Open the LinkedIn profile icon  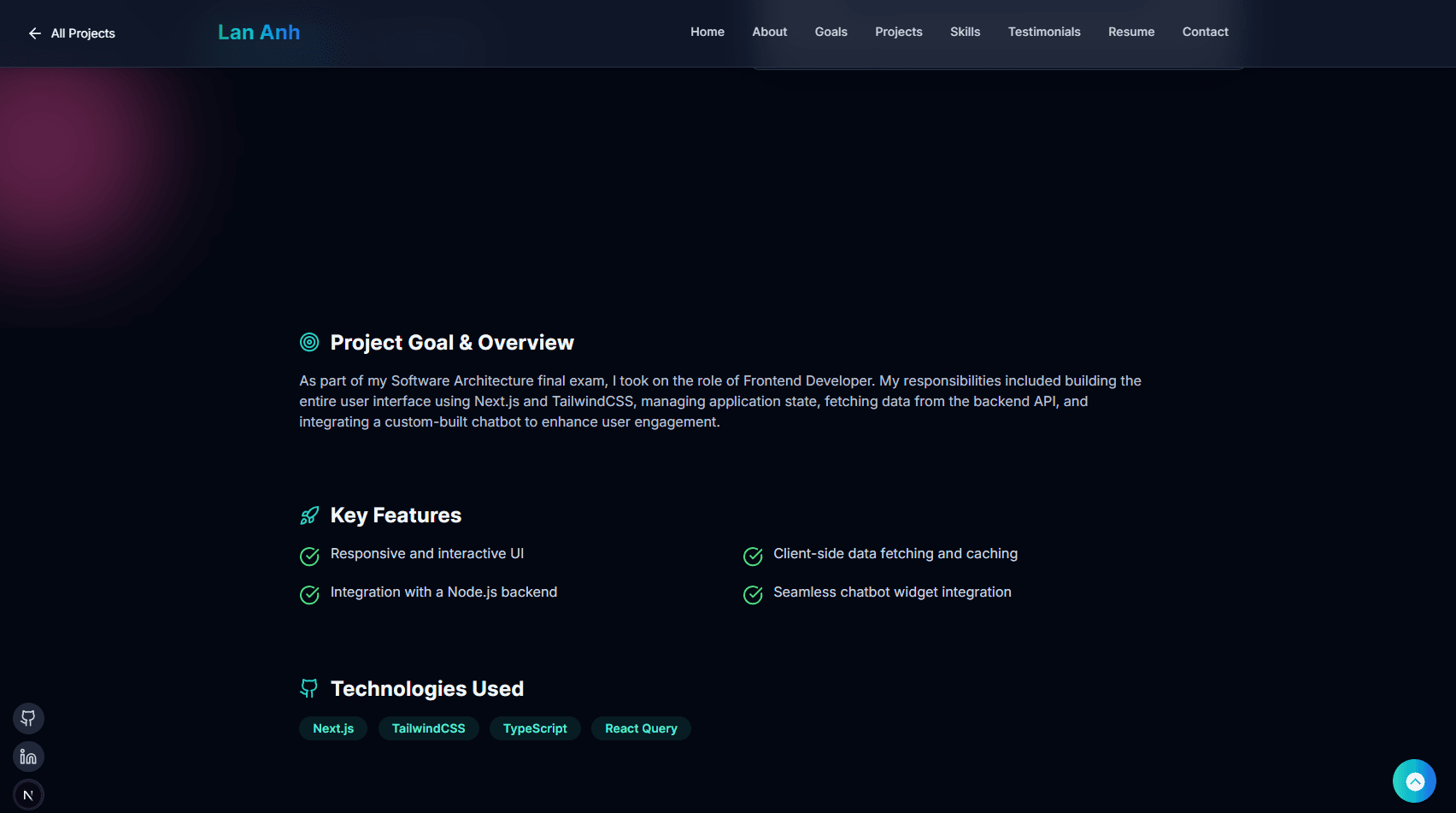pyautogui.click(x=28, y=757)
